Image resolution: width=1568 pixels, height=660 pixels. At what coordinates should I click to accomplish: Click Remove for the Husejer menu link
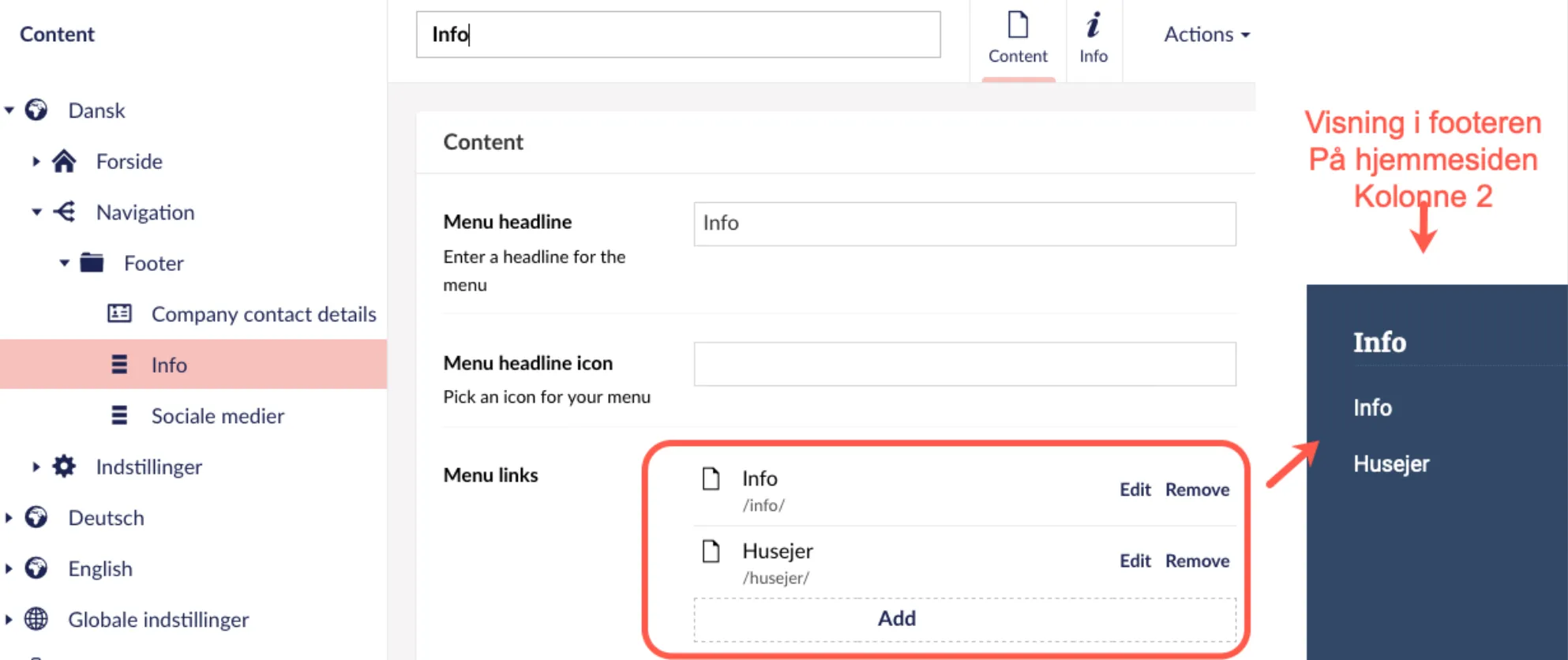[1197, 561]
